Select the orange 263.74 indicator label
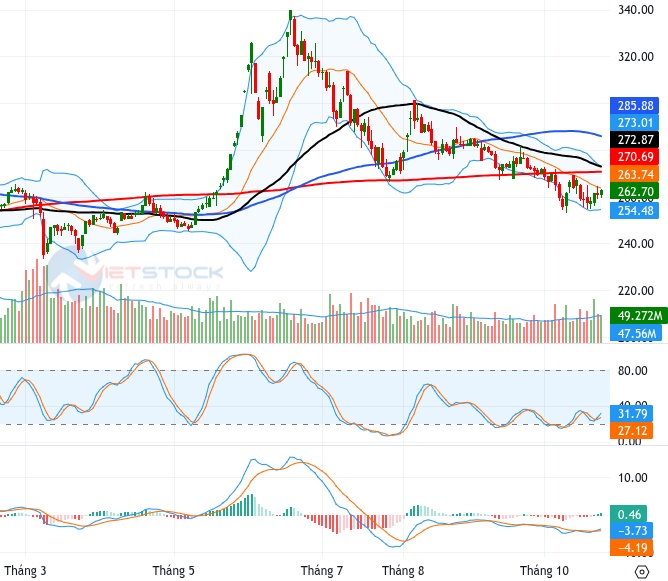This screenshot has width=668, height=581. (x=634, y=174)
